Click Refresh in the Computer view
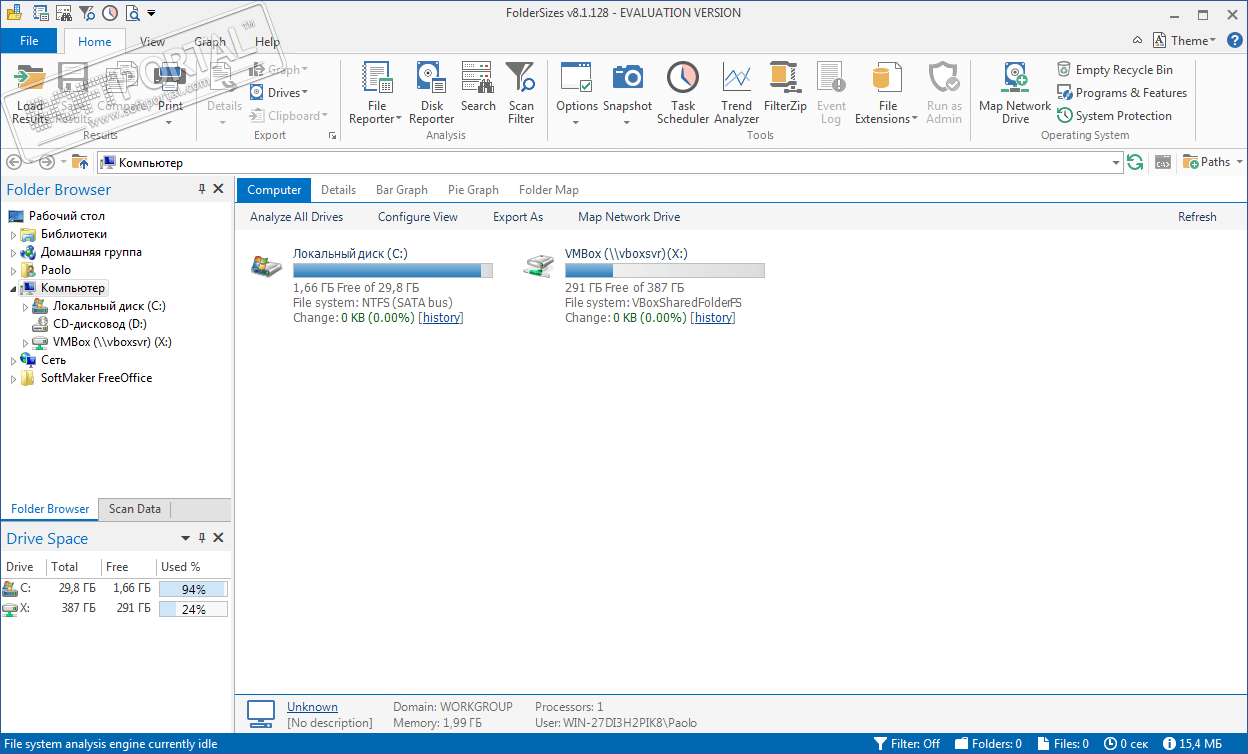 [x=1197, y=217]
